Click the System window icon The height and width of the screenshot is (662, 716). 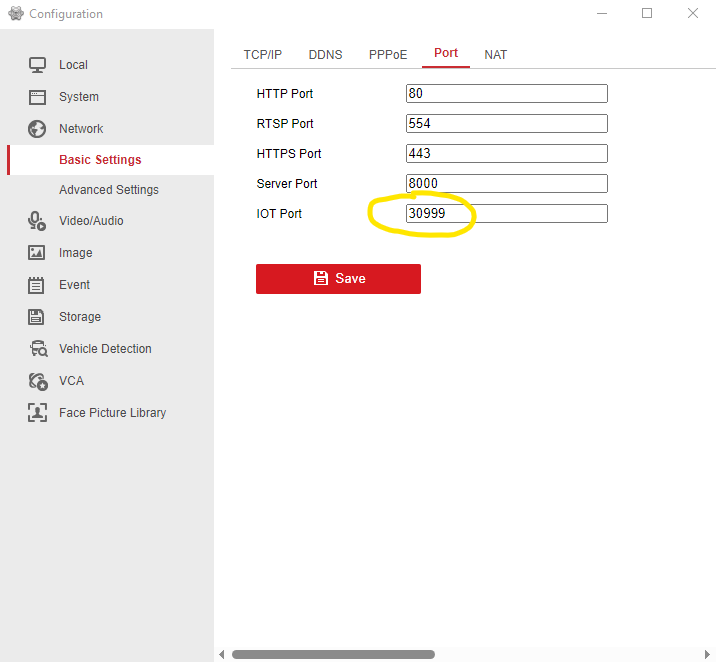(x=37, y=97)
